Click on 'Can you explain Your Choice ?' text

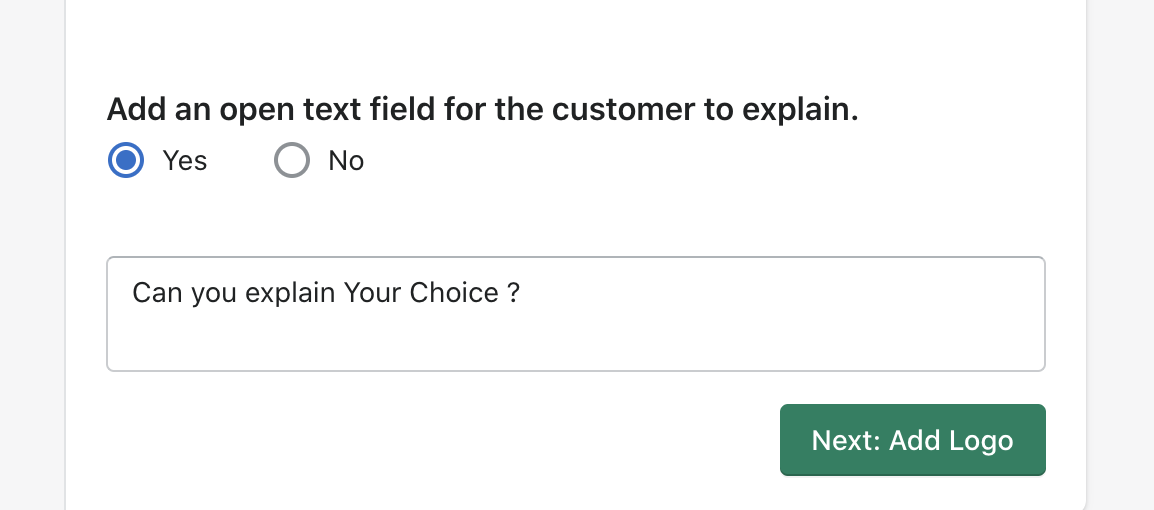(x=326, y=294)
